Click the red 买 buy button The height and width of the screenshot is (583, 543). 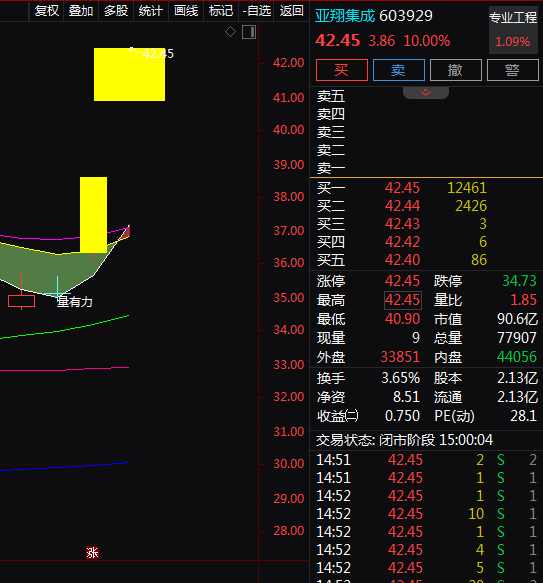[x=342, y=70]
